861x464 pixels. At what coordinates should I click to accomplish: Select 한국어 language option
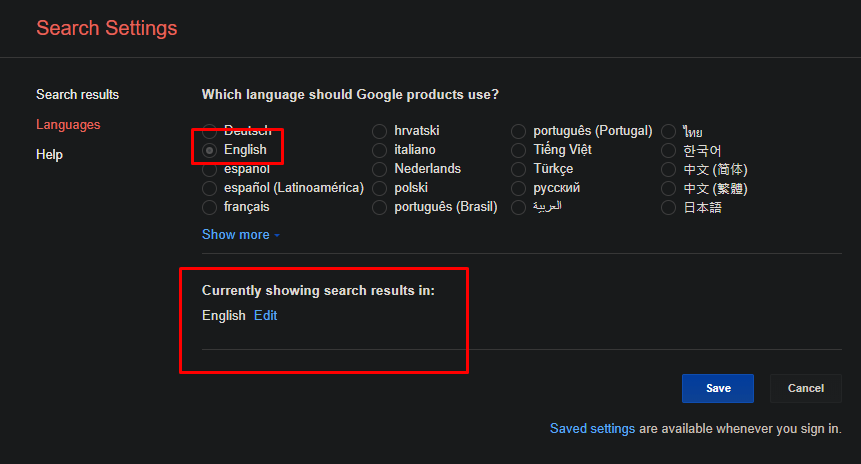[x=669, y=150]
